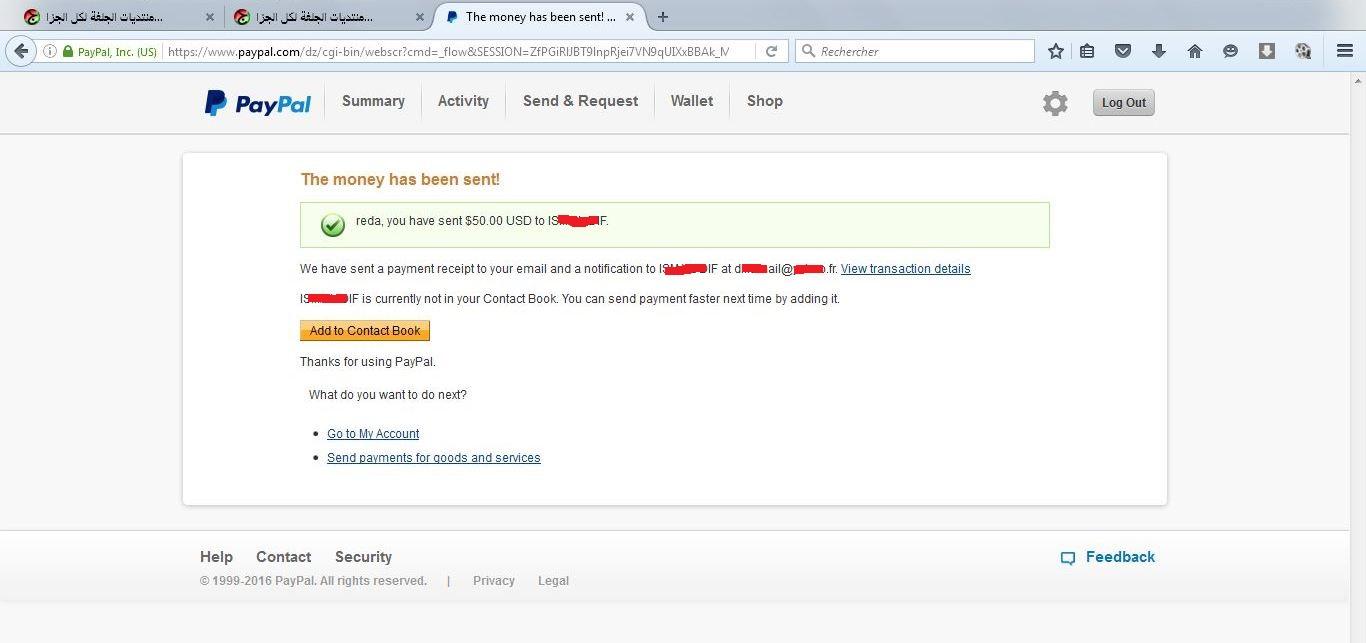The width and height of the screenshot is (1366, 643).
Task: Go to Send & Request
Action: pos(580,101)
